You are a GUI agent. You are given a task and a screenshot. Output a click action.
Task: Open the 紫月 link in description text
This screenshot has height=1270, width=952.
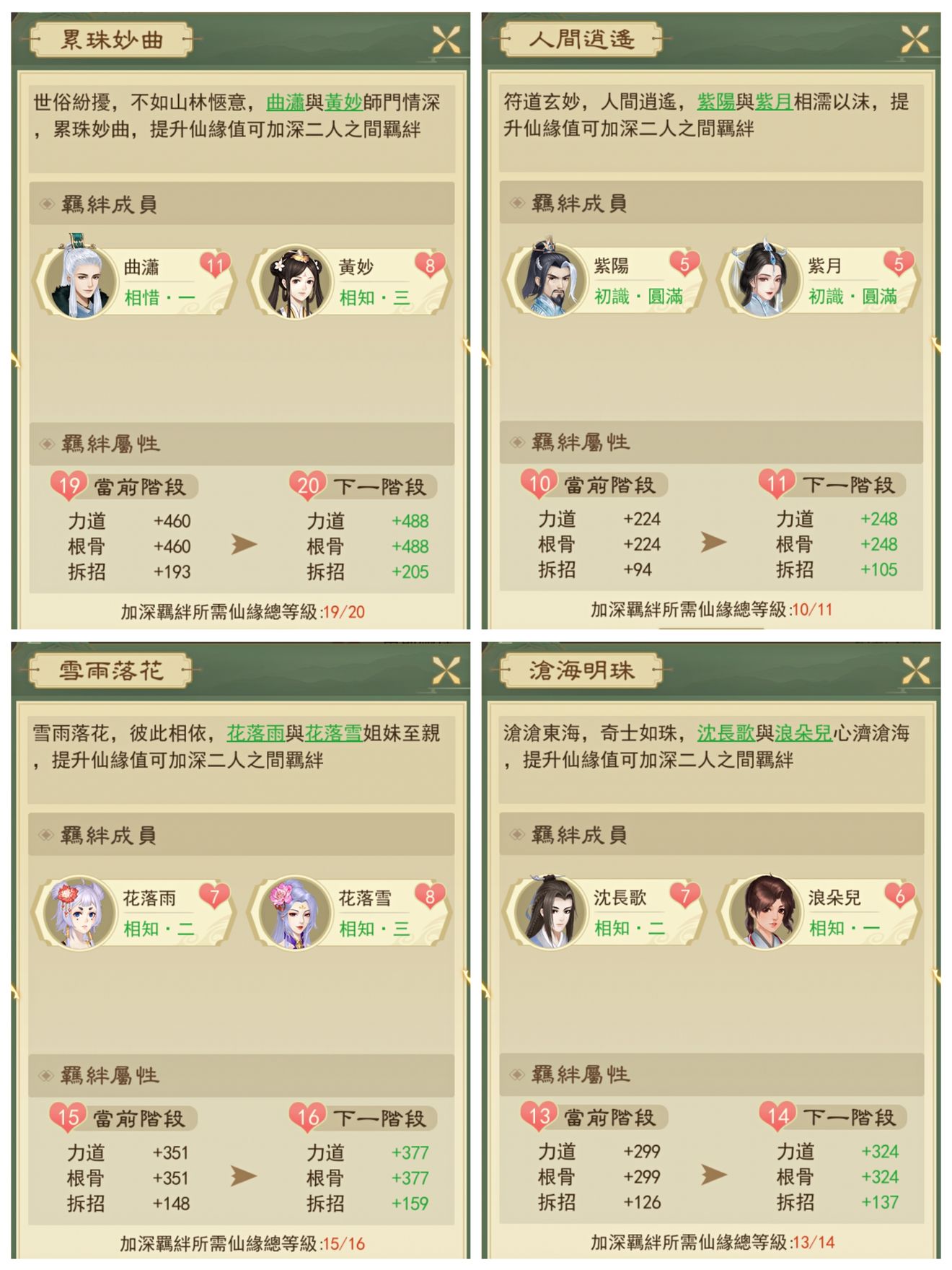(x=774, y=102)
